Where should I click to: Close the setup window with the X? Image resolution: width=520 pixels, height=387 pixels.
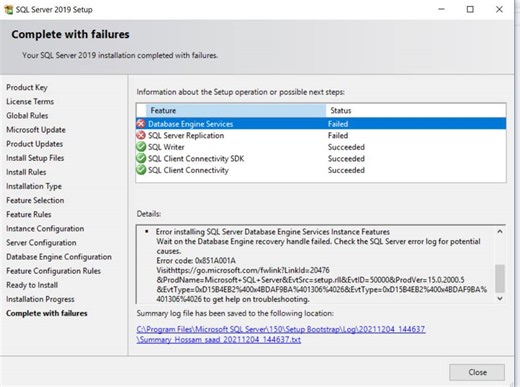click(499, 9)
